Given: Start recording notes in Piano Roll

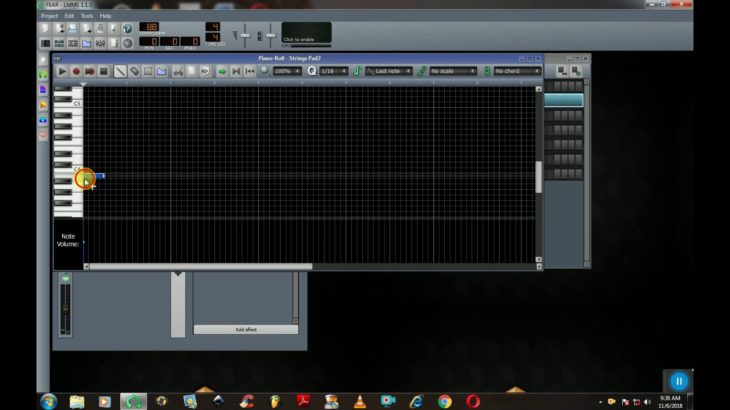Looking at the screenshot, I should tap(76, 71).
